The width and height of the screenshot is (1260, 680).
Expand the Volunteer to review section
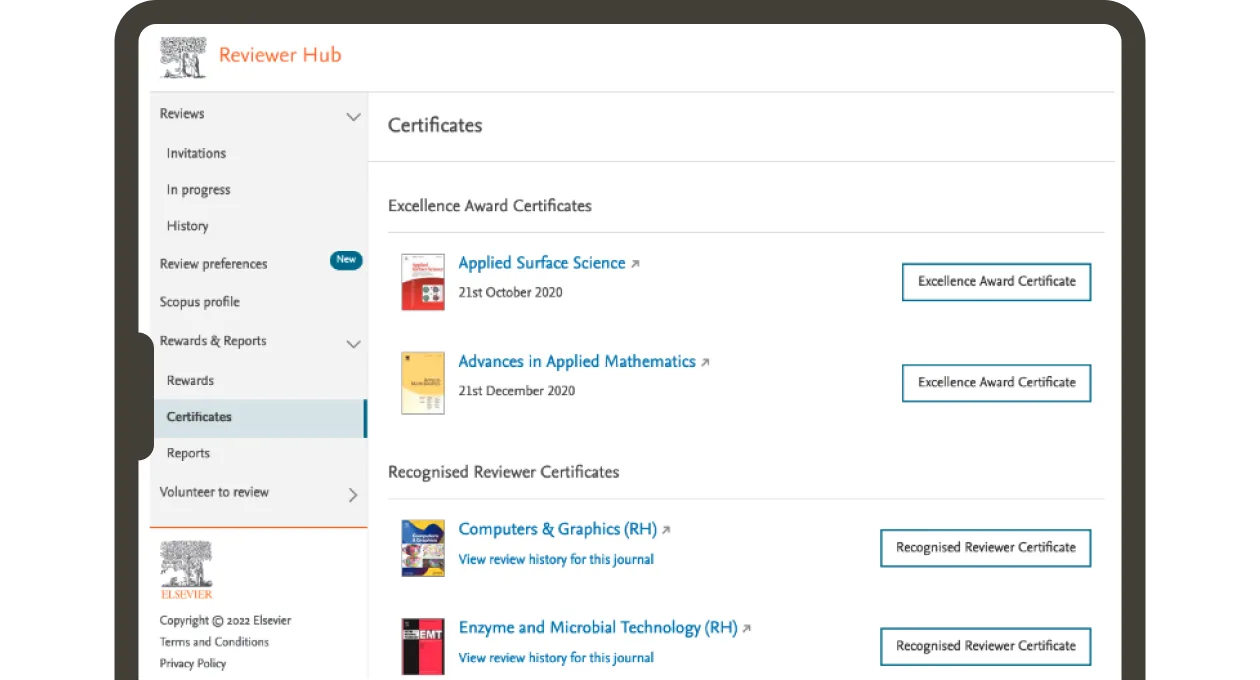point(352,493)
